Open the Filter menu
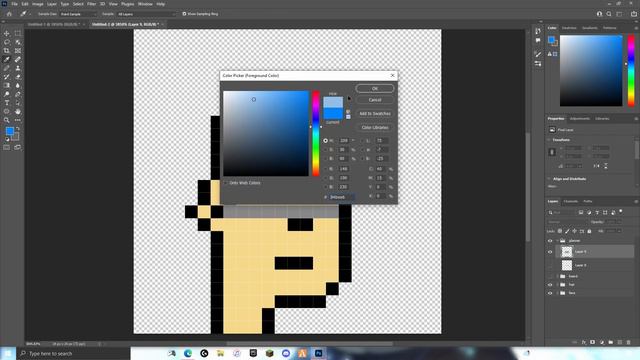 91,4
